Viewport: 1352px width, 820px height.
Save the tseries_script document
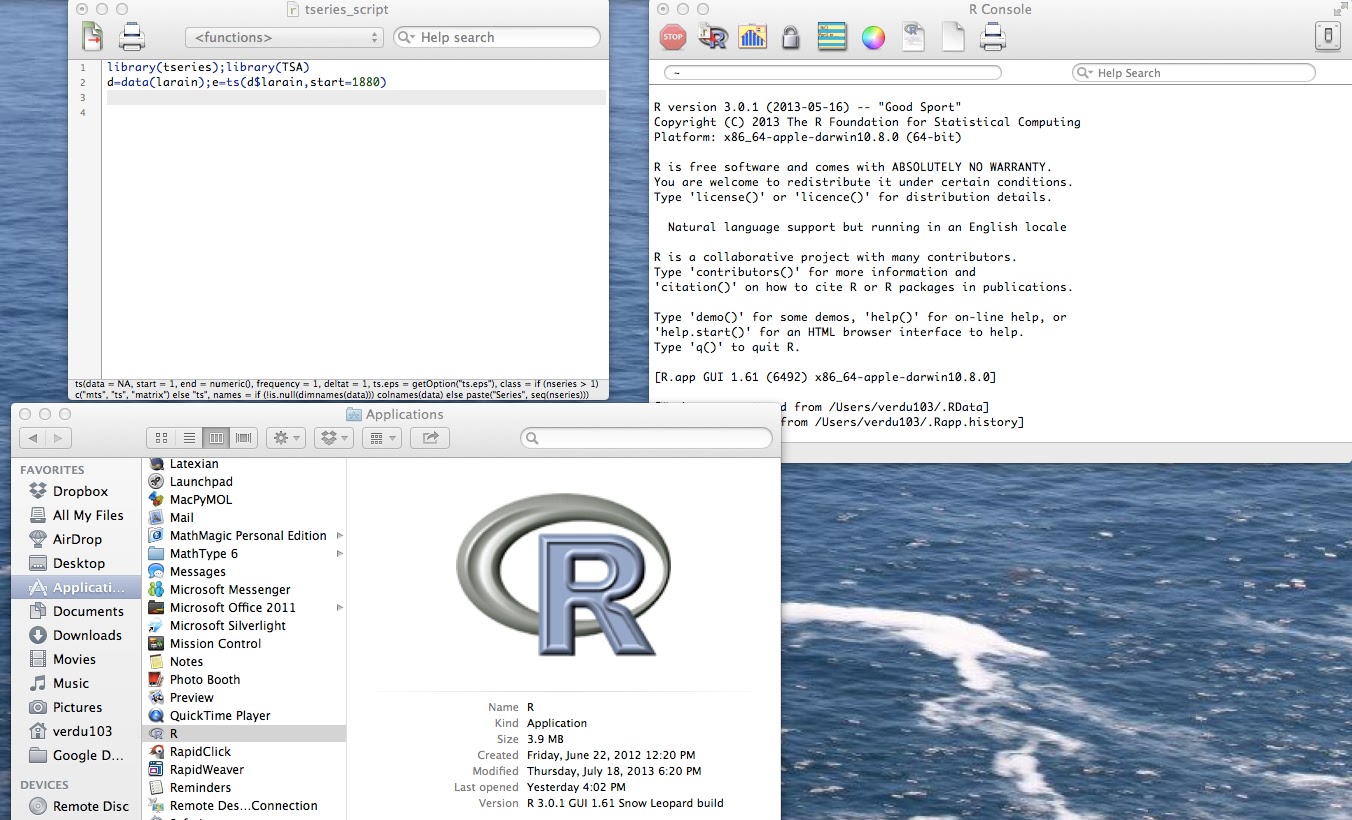tap(92, 37)
